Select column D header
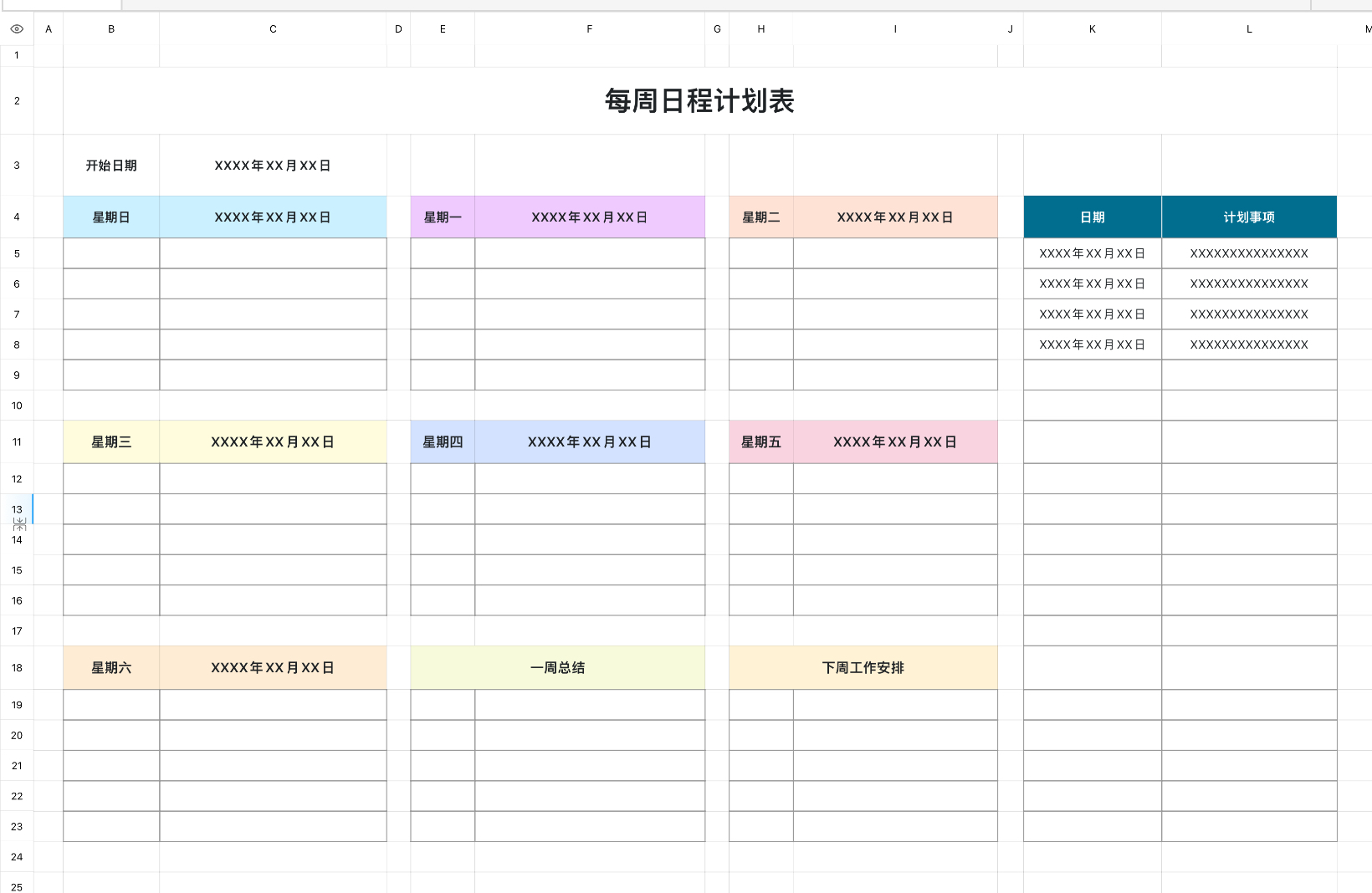Screen dimensions: 1372x893 click(x=399, y=29)
